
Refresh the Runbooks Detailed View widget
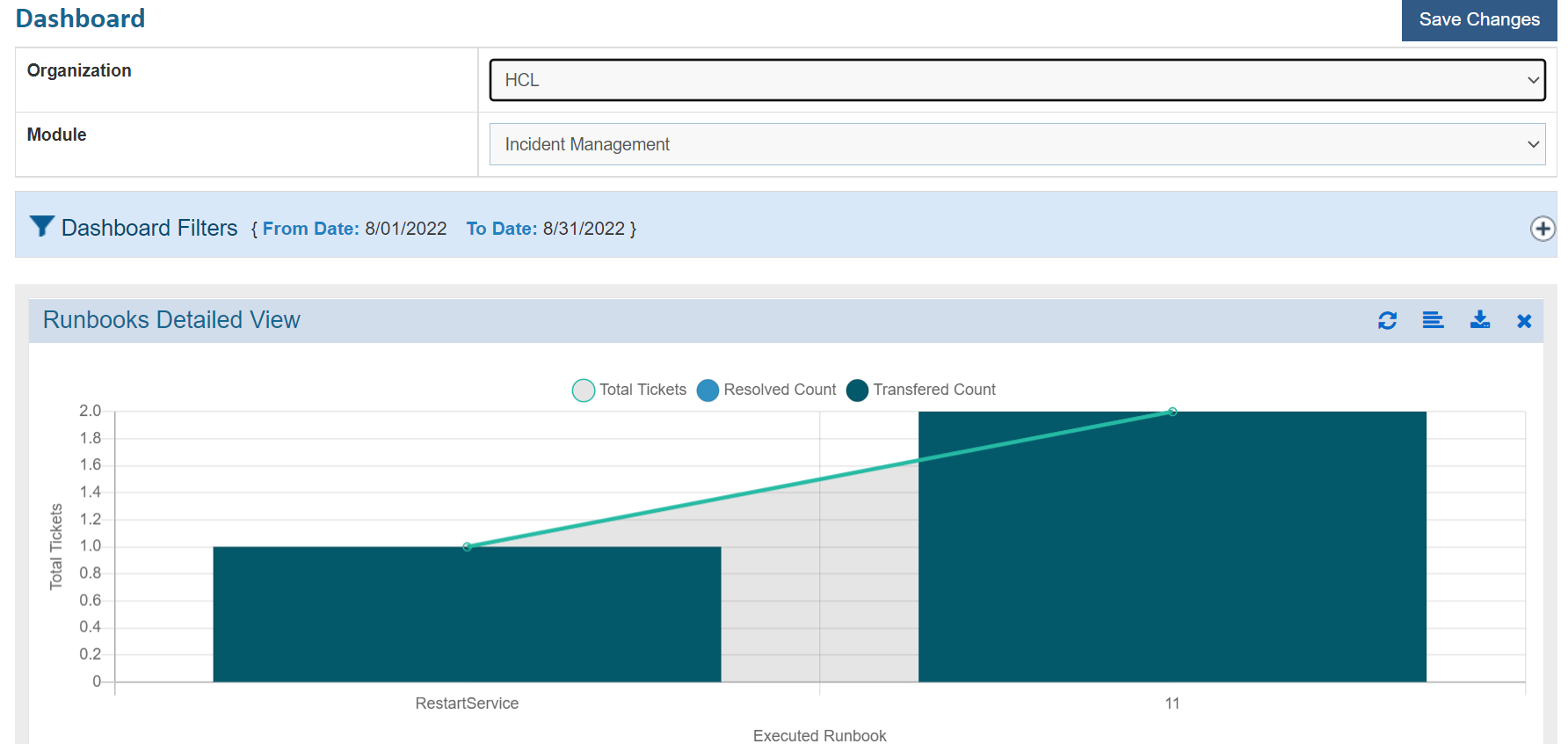pos(1387,321)
